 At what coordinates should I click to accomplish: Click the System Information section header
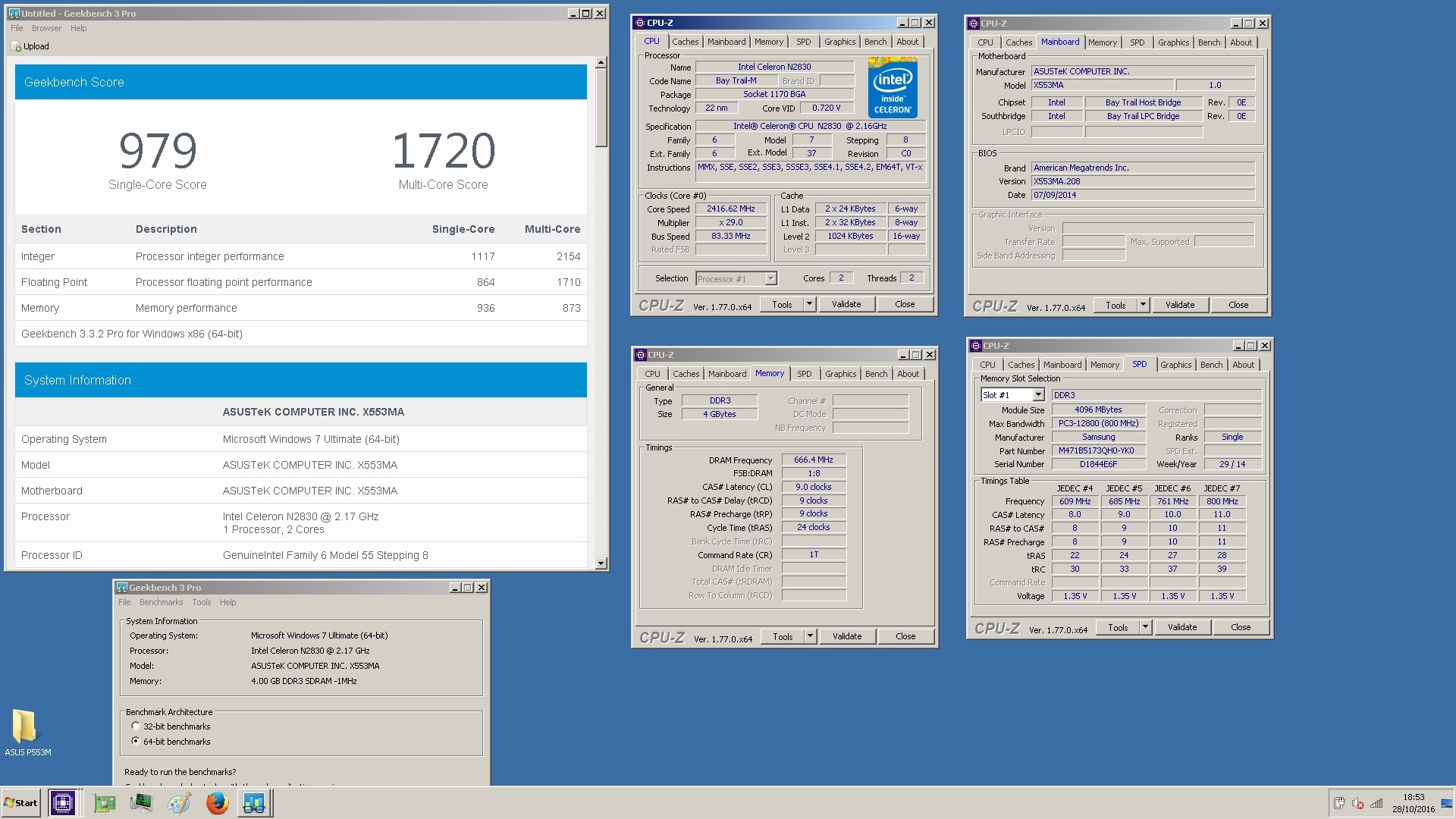[x=300, y=380]
